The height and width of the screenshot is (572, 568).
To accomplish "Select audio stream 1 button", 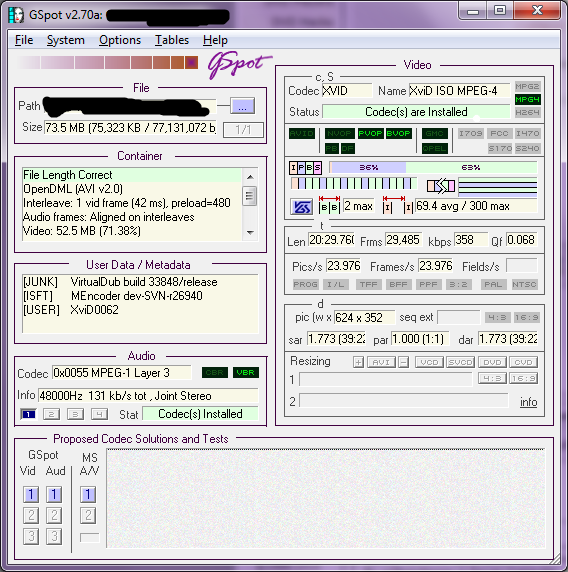I will click(x=28, y=414).
